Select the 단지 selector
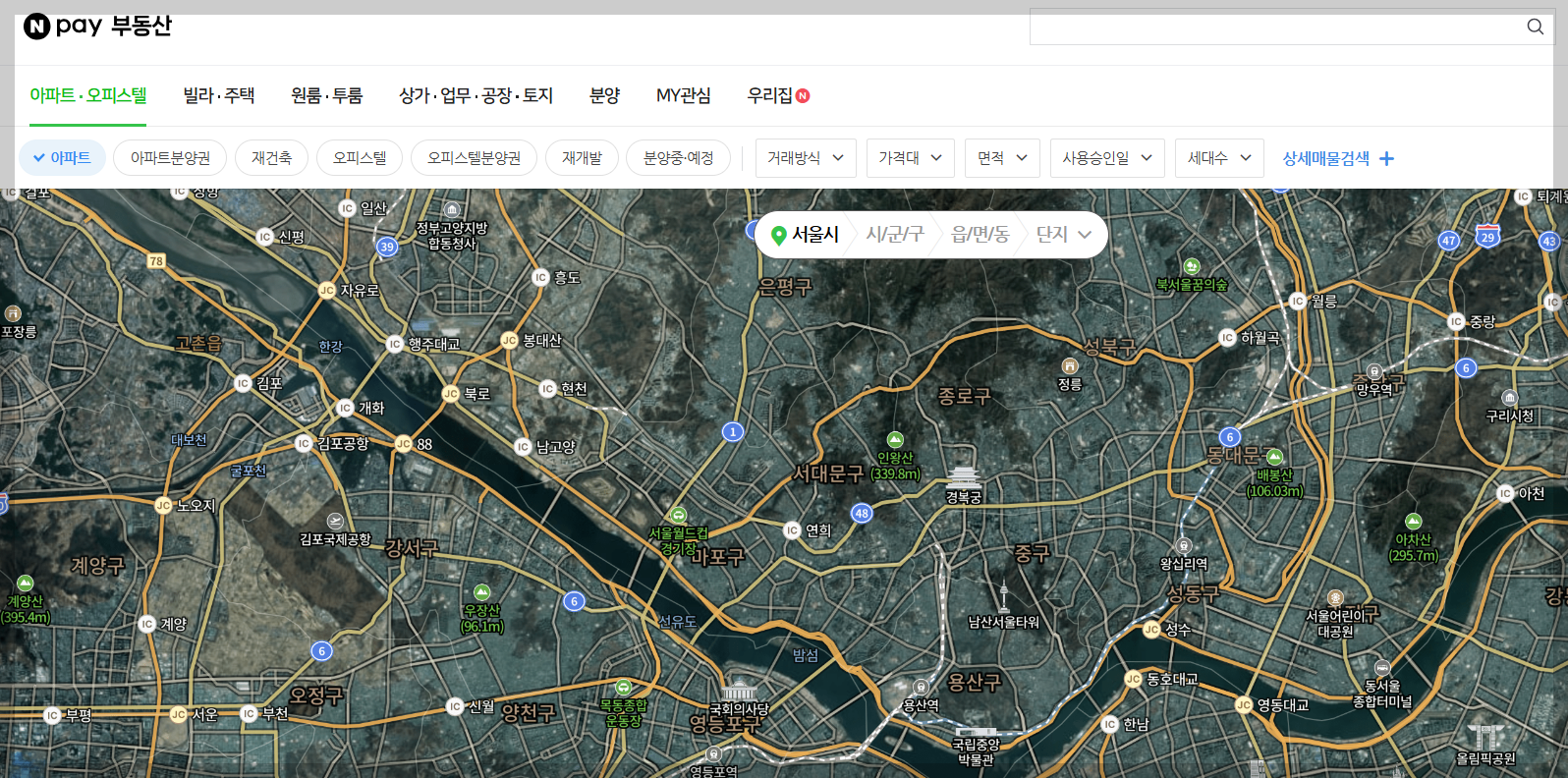The image size is (1568, 778). 1052,235
